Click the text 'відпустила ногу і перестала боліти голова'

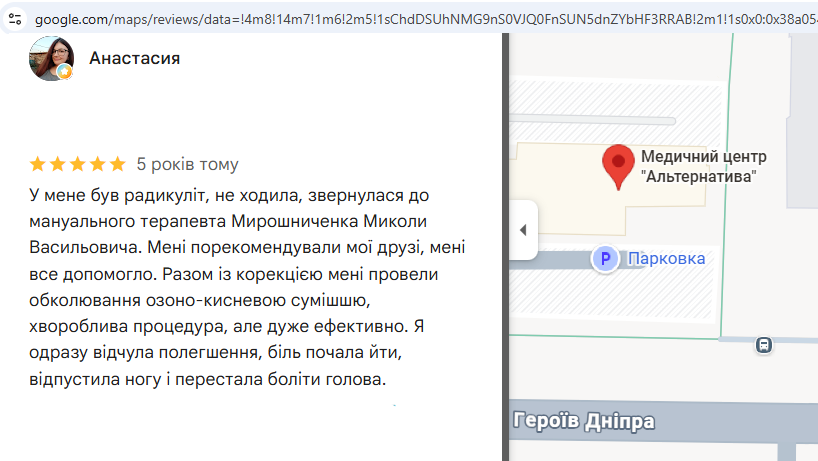pyautogui.click(x=206, y=379)
